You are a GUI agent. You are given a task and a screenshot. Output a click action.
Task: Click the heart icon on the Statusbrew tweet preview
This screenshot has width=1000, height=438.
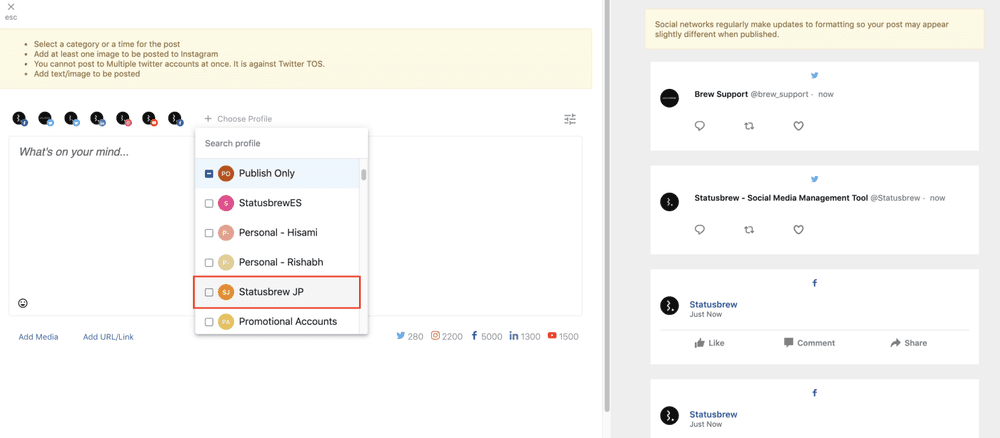click(798, 230)
